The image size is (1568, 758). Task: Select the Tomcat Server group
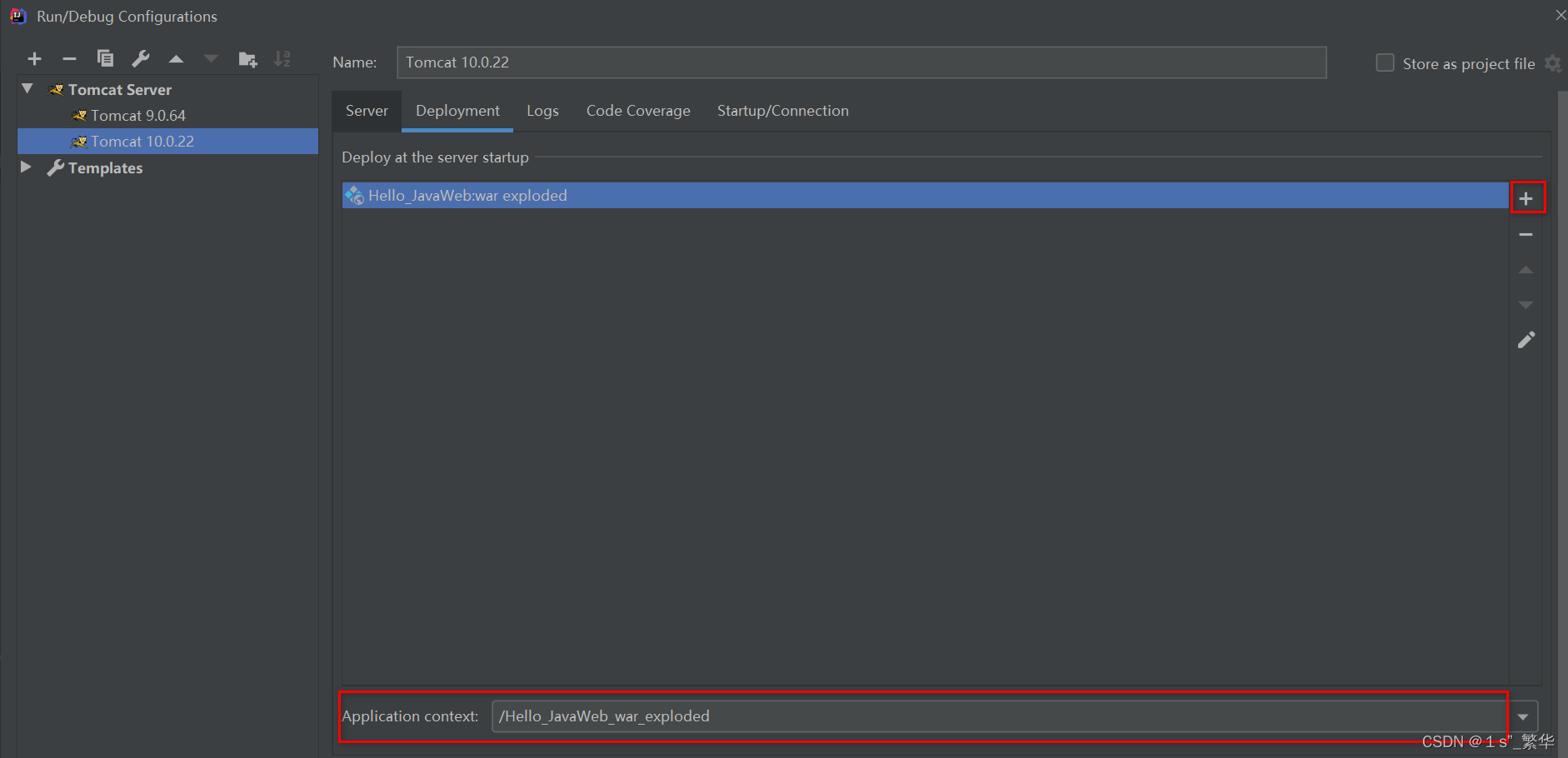click(120, 89)
